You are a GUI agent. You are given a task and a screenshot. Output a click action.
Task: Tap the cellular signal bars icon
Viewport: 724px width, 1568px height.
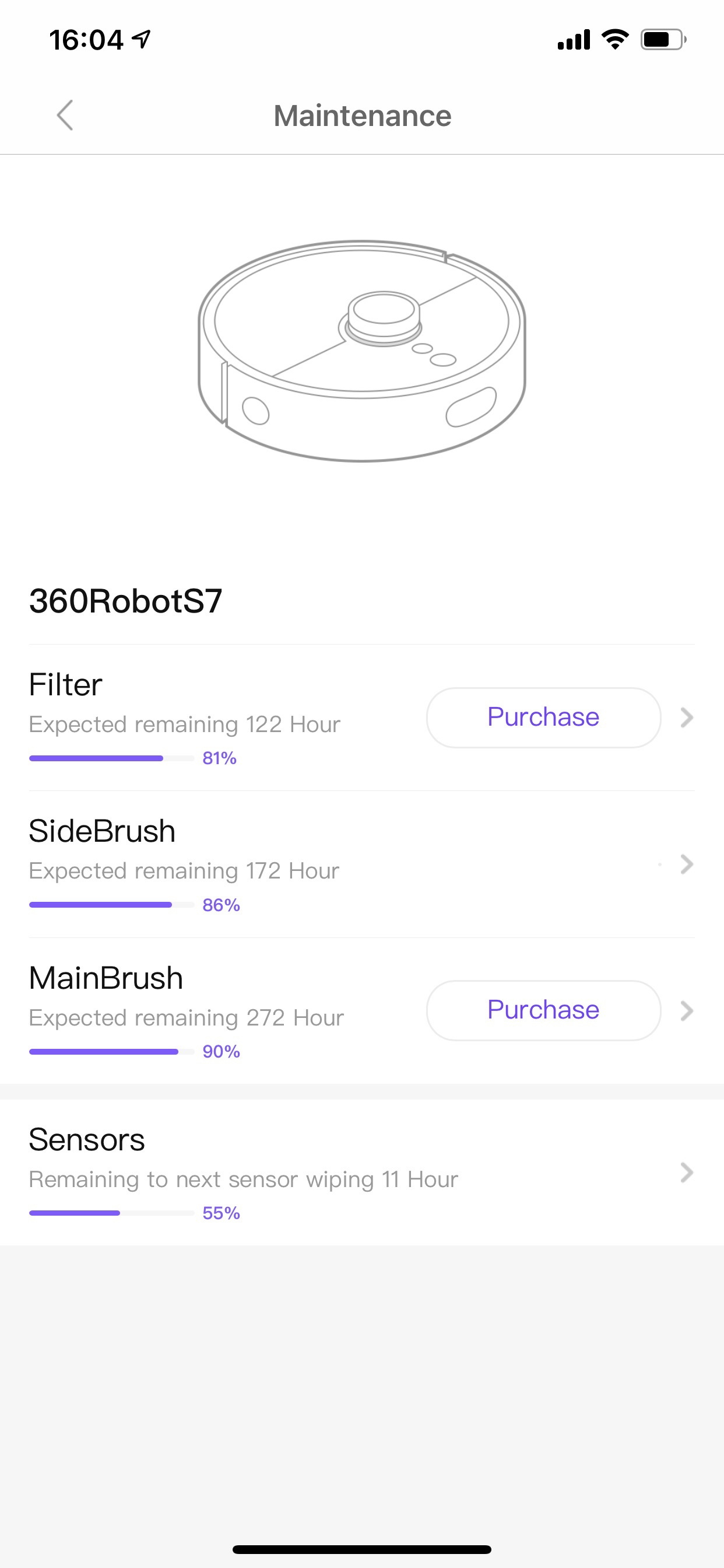[x=574, y=40]
